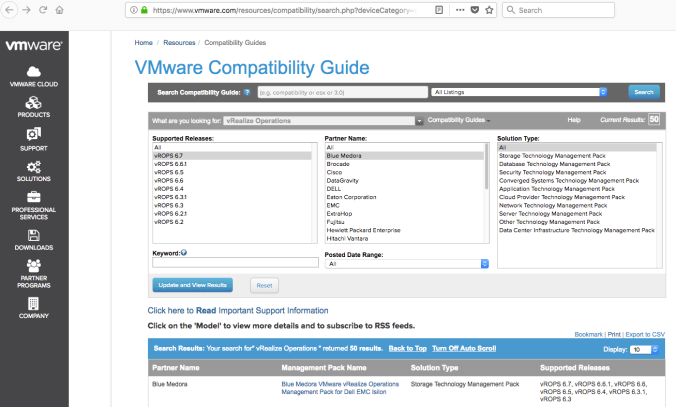This screenshot has height=407, width=676.
Task: Open page actions three-dots menu
Action: [460, 10]
